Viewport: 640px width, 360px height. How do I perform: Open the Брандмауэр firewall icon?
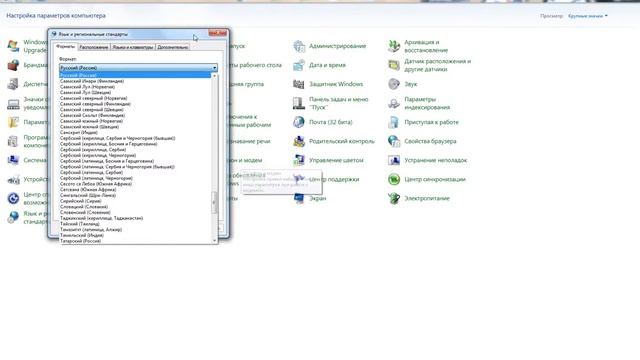[13, 65]
